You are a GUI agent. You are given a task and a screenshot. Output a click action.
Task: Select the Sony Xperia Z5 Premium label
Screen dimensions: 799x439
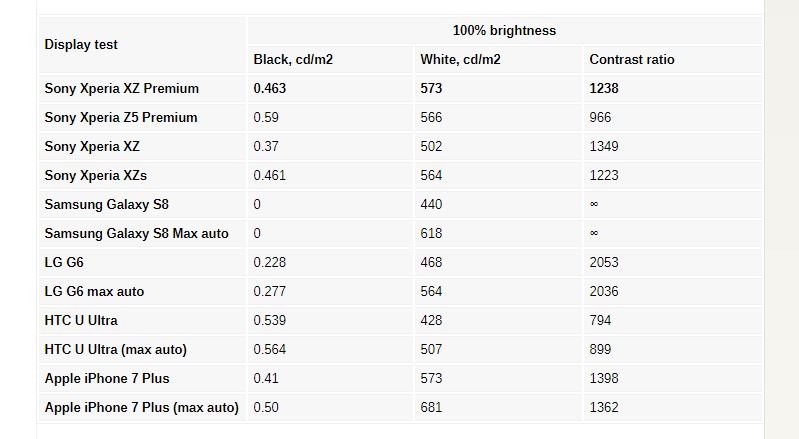coord(121,118)
